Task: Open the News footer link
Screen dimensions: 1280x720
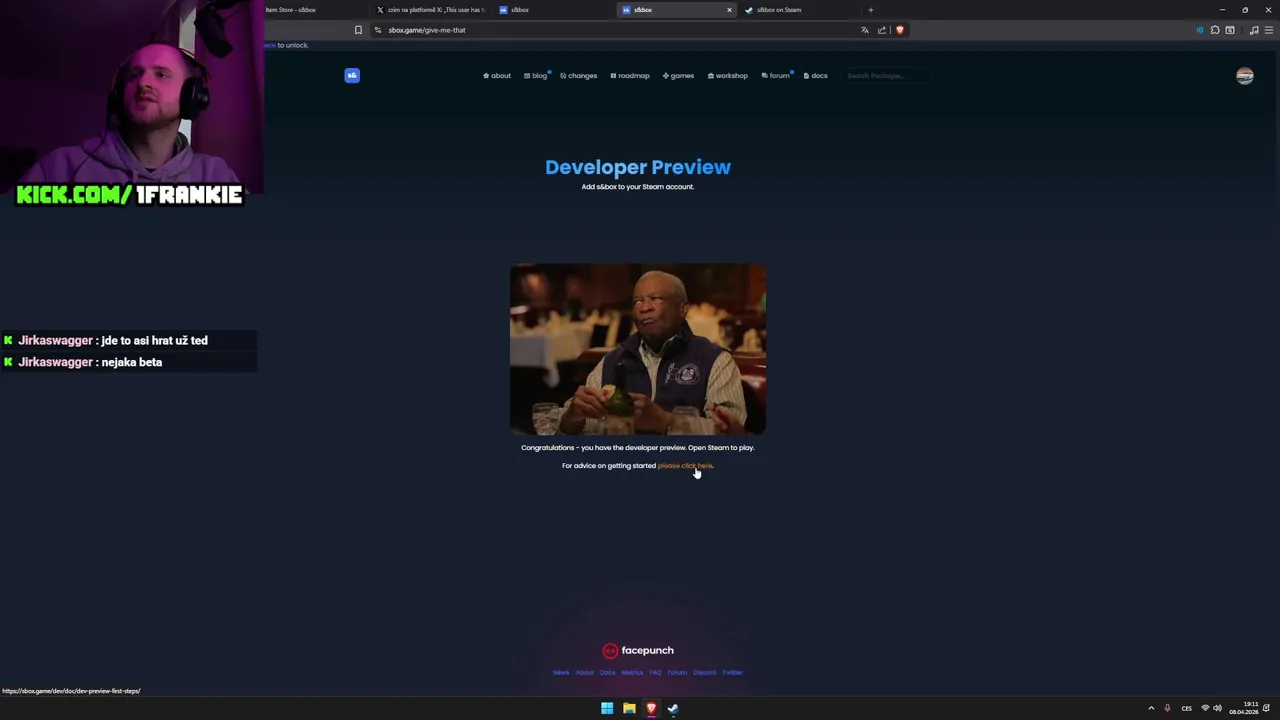Action: coord(561,673)
